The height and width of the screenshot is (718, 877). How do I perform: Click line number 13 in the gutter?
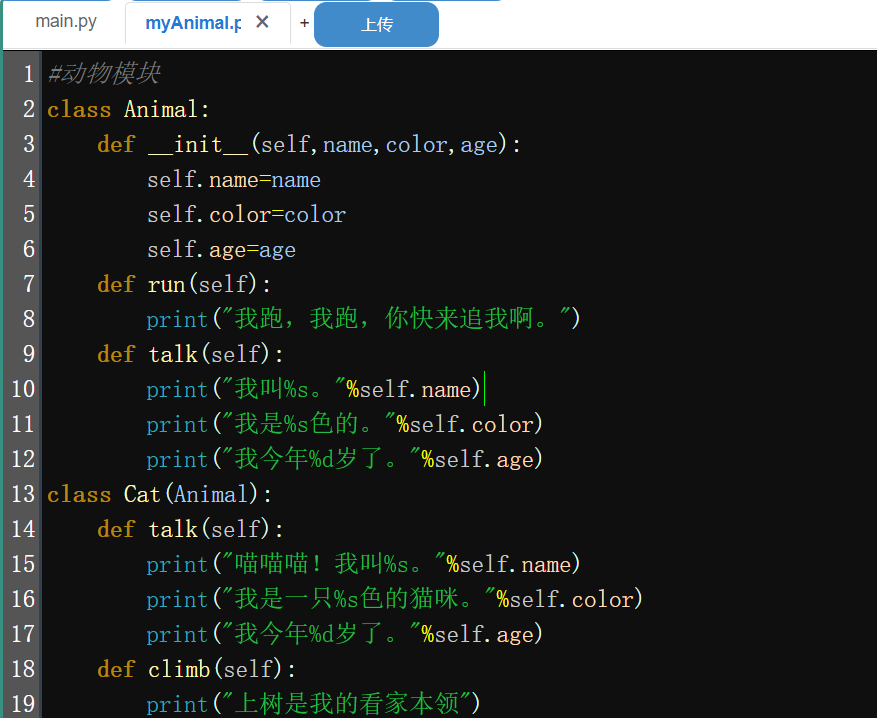22,495
